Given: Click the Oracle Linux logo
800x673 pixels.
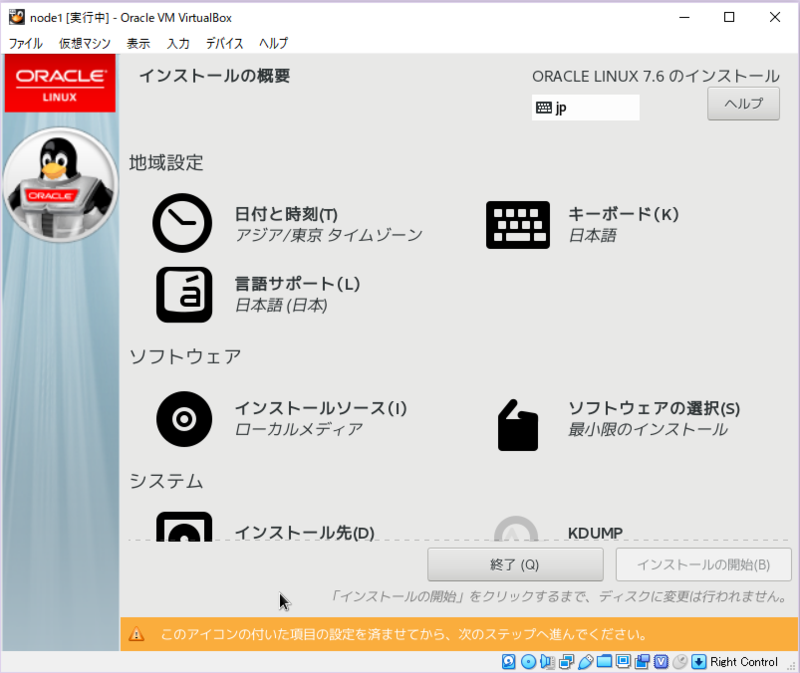Looking at the screenshot, I should click(60, 83).
